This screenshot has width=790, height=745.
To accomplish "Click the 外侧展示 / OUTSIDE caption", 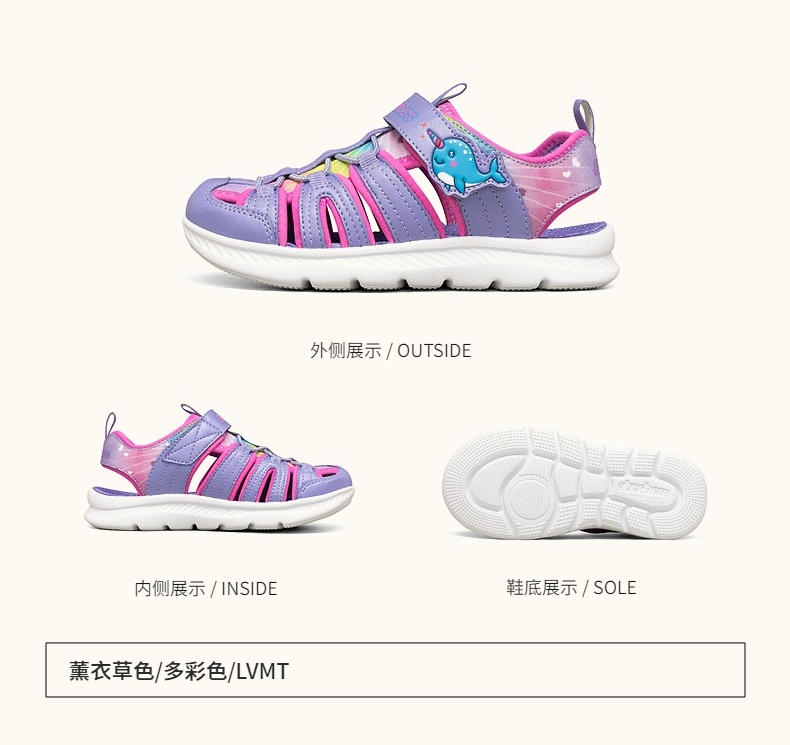I will 390,351.
